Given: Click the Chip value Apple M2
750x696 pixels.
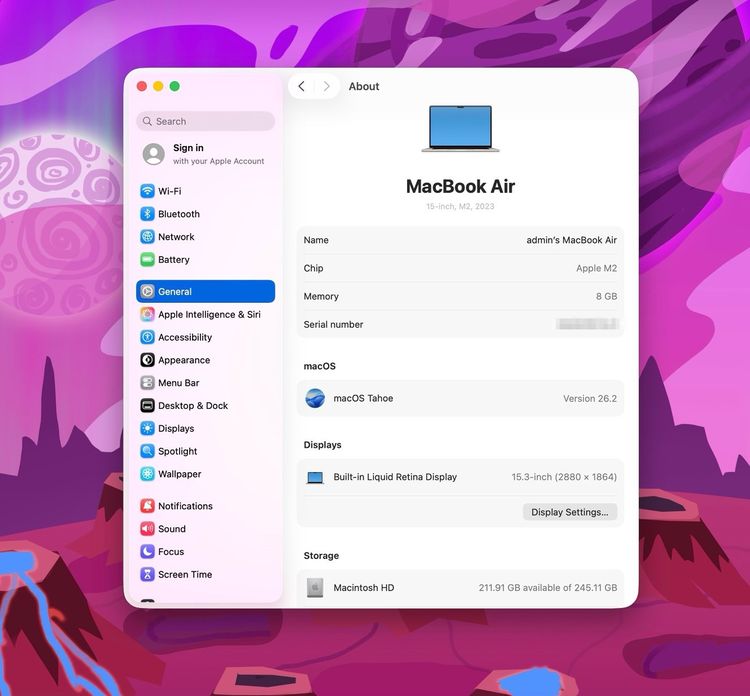Looking at the screenshot, I should click(596, 268).
